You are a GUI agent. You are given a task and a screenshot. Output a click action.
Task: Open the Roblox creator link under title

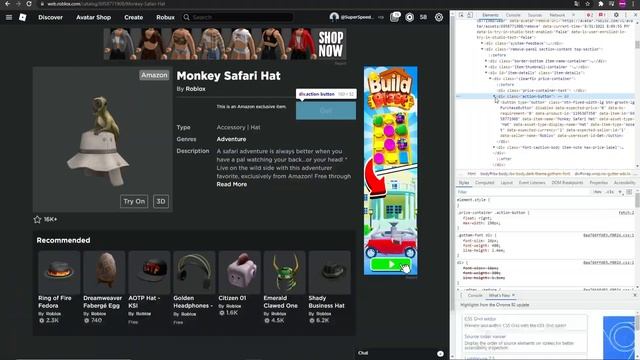pyautogui.click(x=196, y=89)
